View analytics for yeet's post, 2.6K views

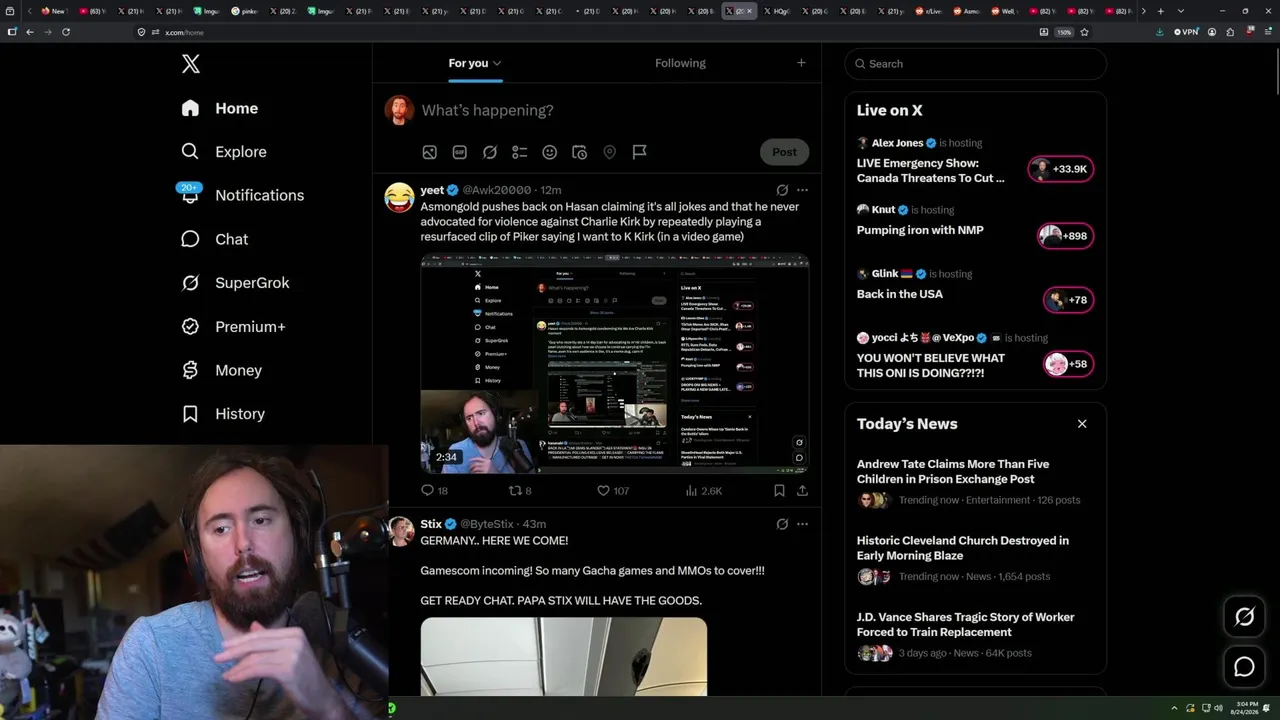[703, 491]
